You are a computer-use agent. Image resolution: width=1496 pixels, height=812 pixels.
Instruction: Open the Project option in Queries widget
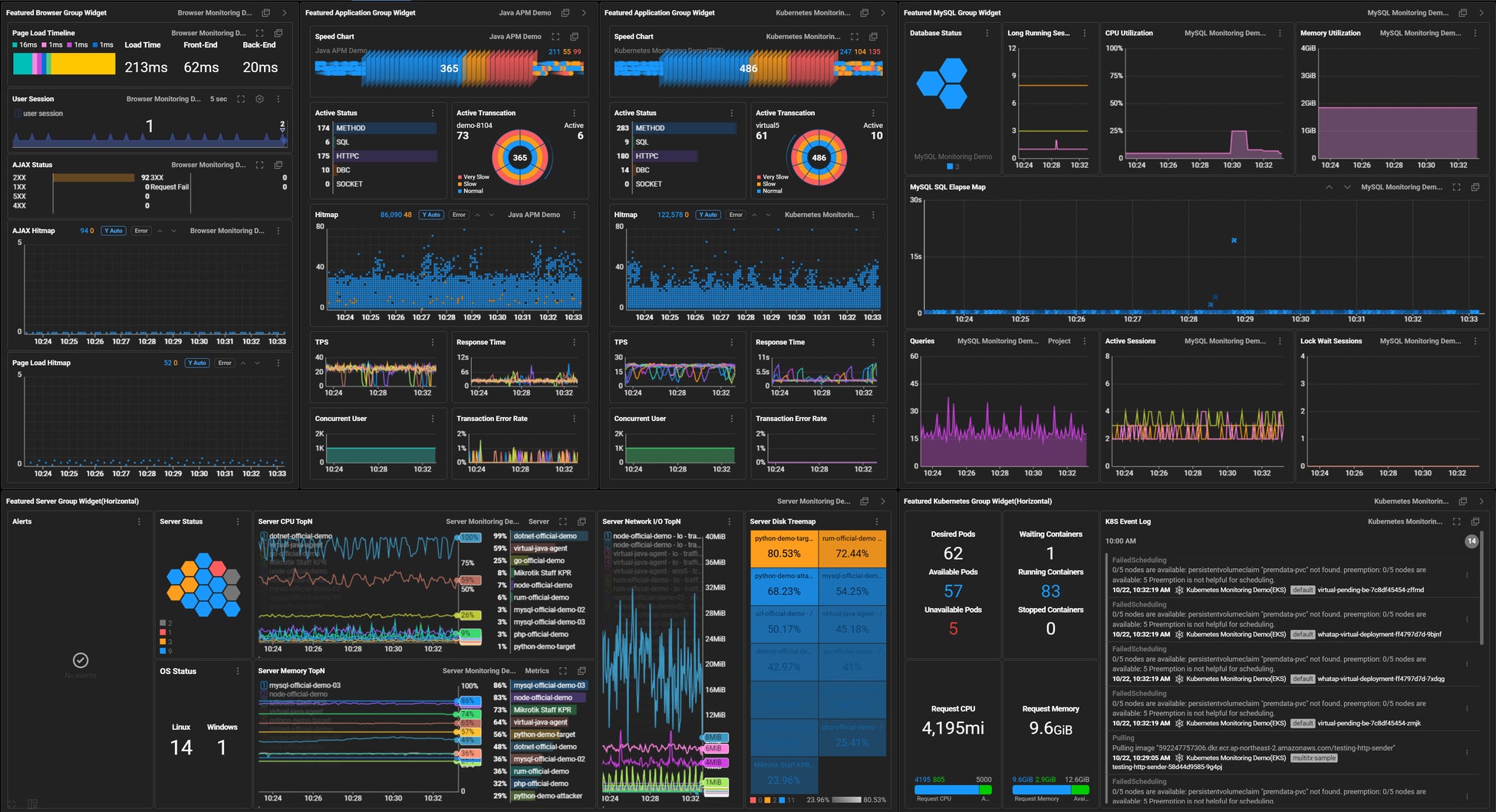[x=1059, y=341]
